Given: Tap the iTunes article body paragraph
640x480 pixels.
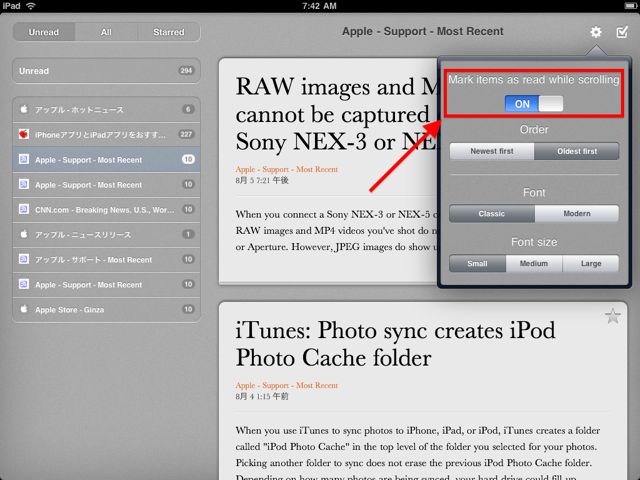Looking at the screenshot, I should (418, 452).
